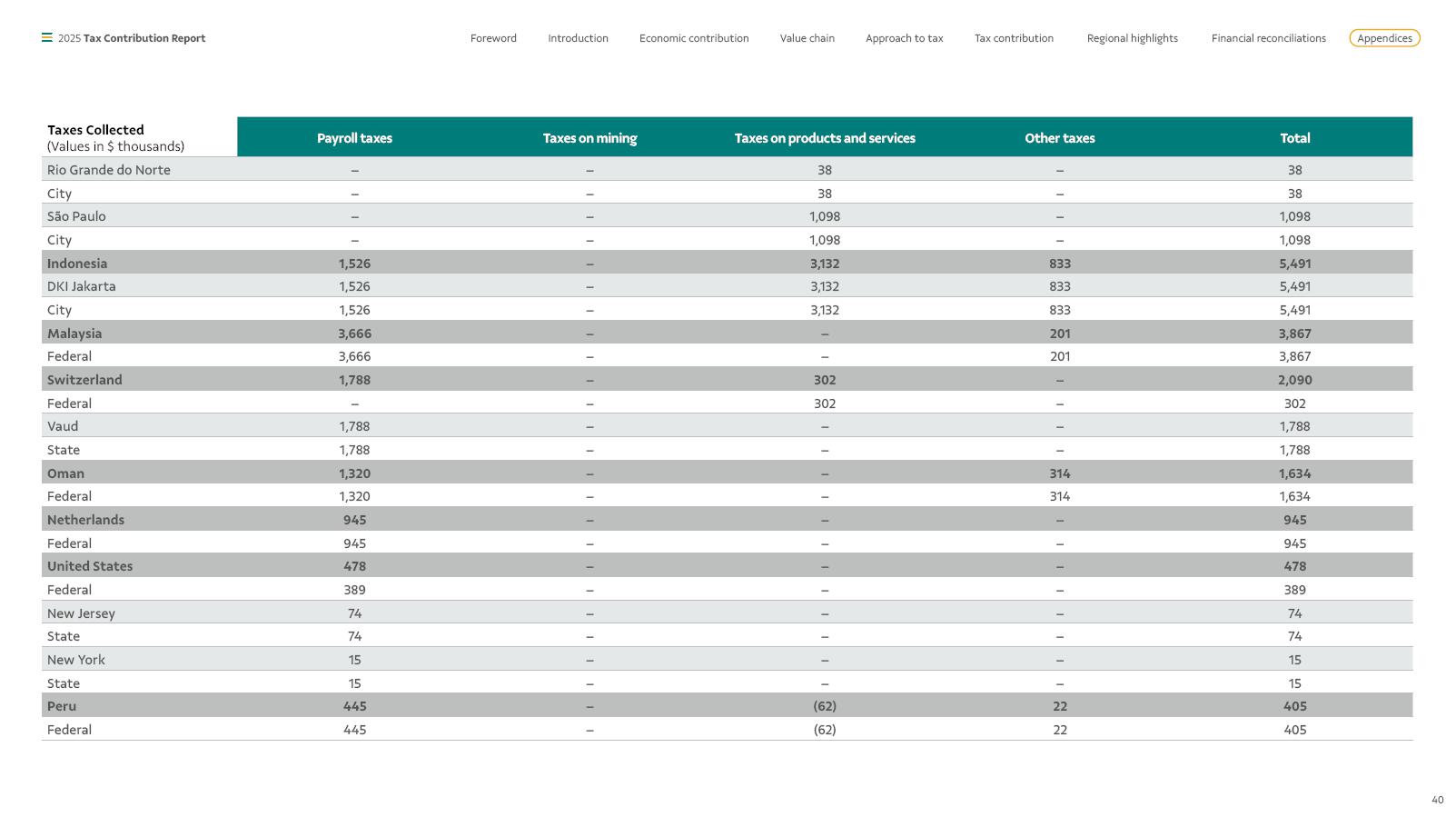Click the Payroll taxes column header
Viewport: 1456px width, 817px height.
point(354,138)
